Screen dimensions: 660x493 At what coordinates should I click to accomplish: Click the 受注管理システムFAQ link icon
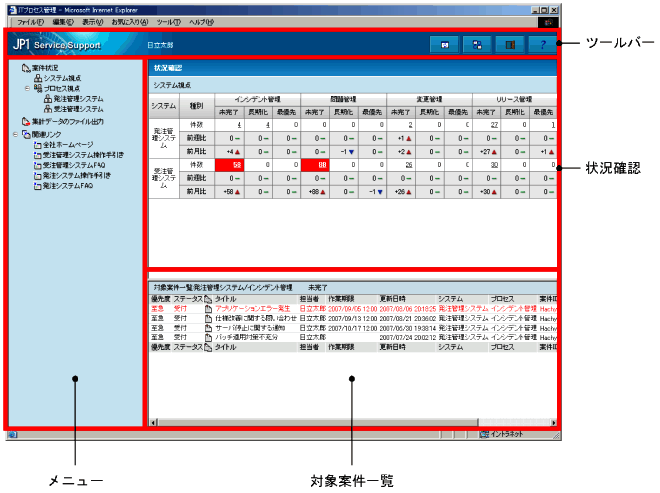coord(38,165)
